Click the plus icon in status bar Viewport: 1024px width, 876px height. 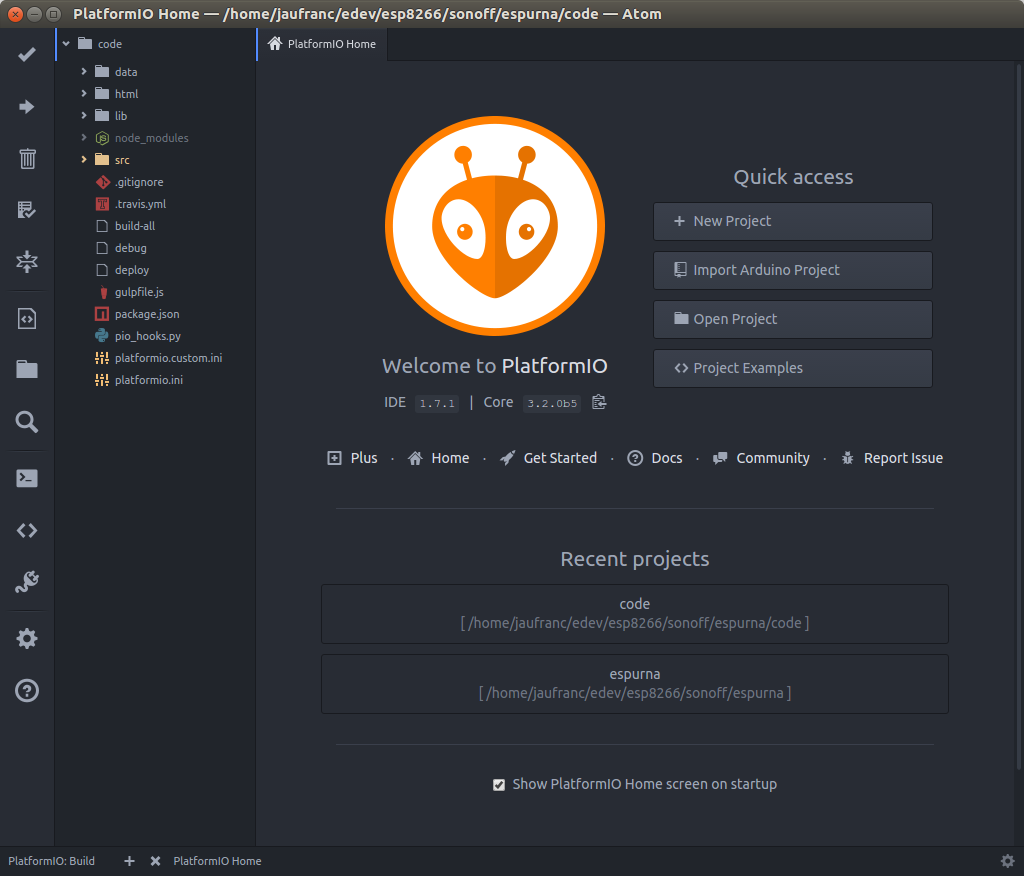129,861
